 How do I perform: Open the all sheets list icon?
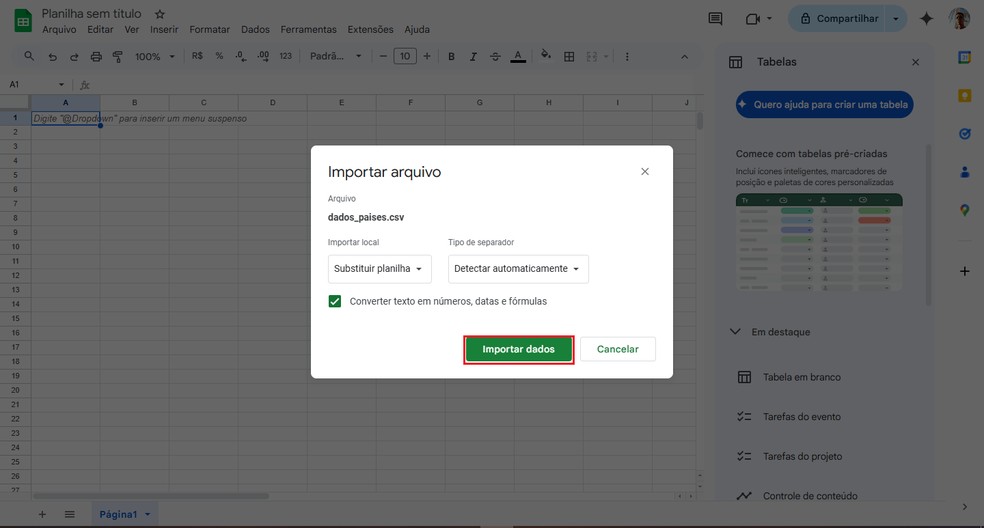click(70, 515)
